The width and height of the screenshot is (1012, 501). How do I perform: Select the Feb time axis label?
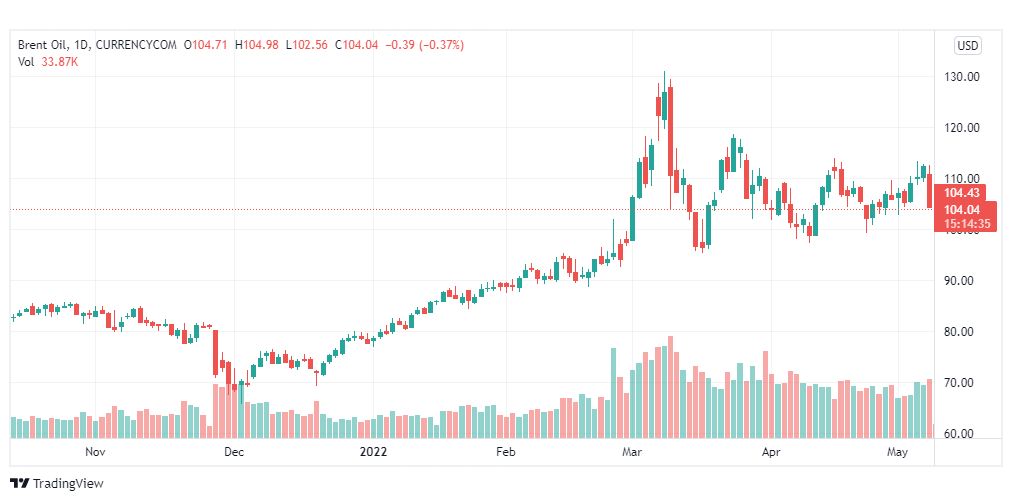click(505, 452)
